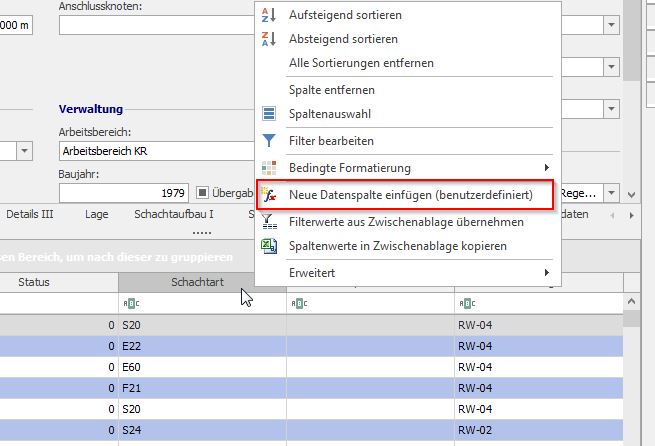655x446 pixels.
Task: Open the Lage tab
Action: click(97, 214)
